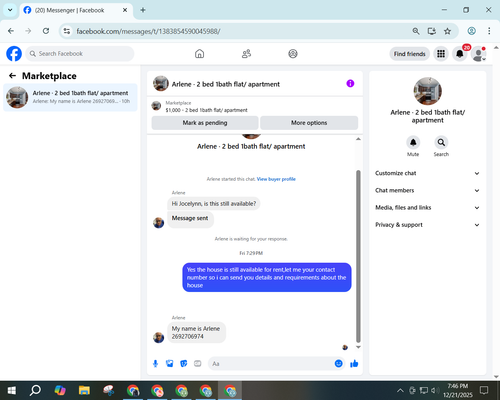The width and height of the screenshot is (500, 400).
Task: Attach a photo with the image icon
Action: (x=169, y=363)
